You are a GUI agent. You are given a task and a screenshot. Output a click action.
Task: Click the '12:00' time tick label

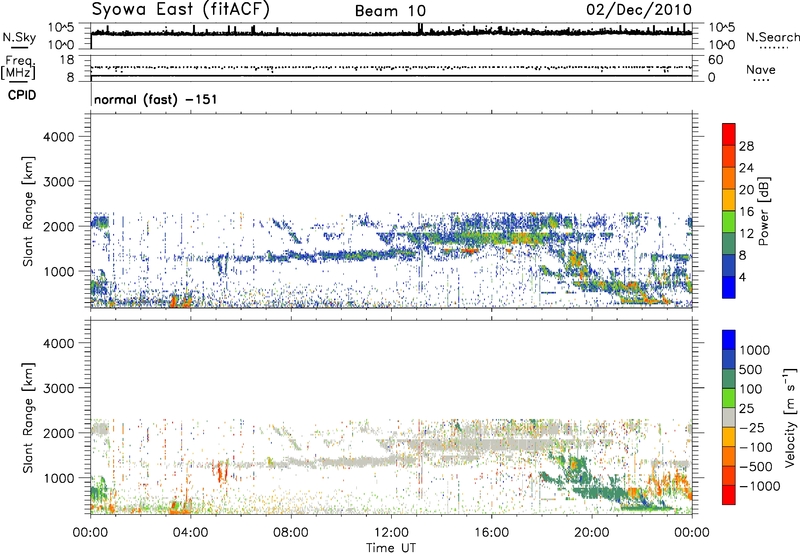pyautogui.click(x=391, y=533)
